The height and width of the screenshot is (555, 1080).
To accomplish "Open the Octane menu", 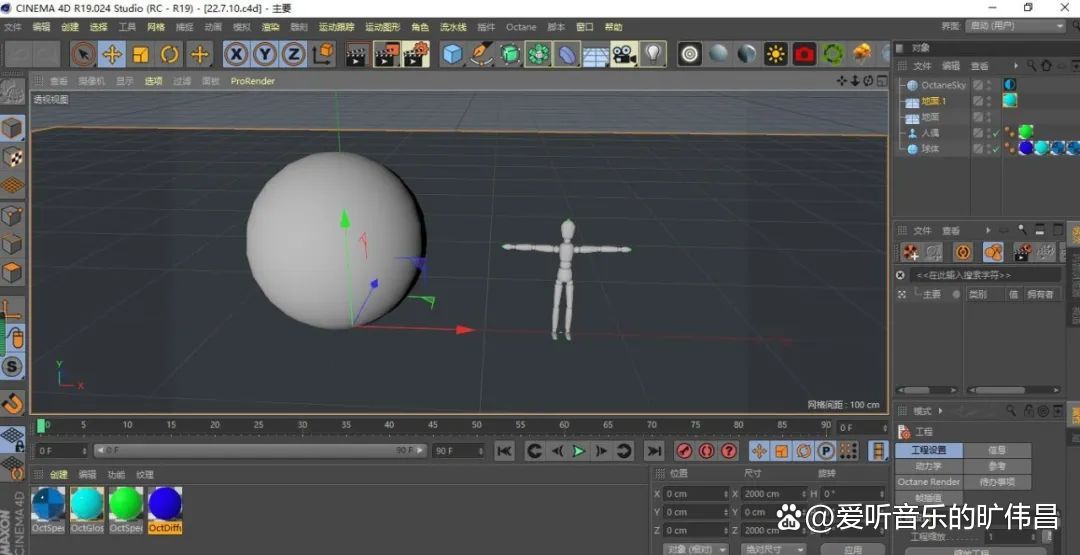I will pyautogui.click(x=521, y=28).
